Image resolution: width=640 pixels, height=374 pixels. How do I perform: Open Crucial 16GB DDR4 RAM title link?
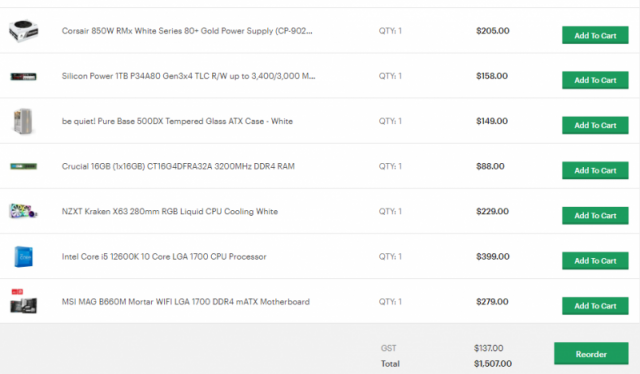coord(178,166)
